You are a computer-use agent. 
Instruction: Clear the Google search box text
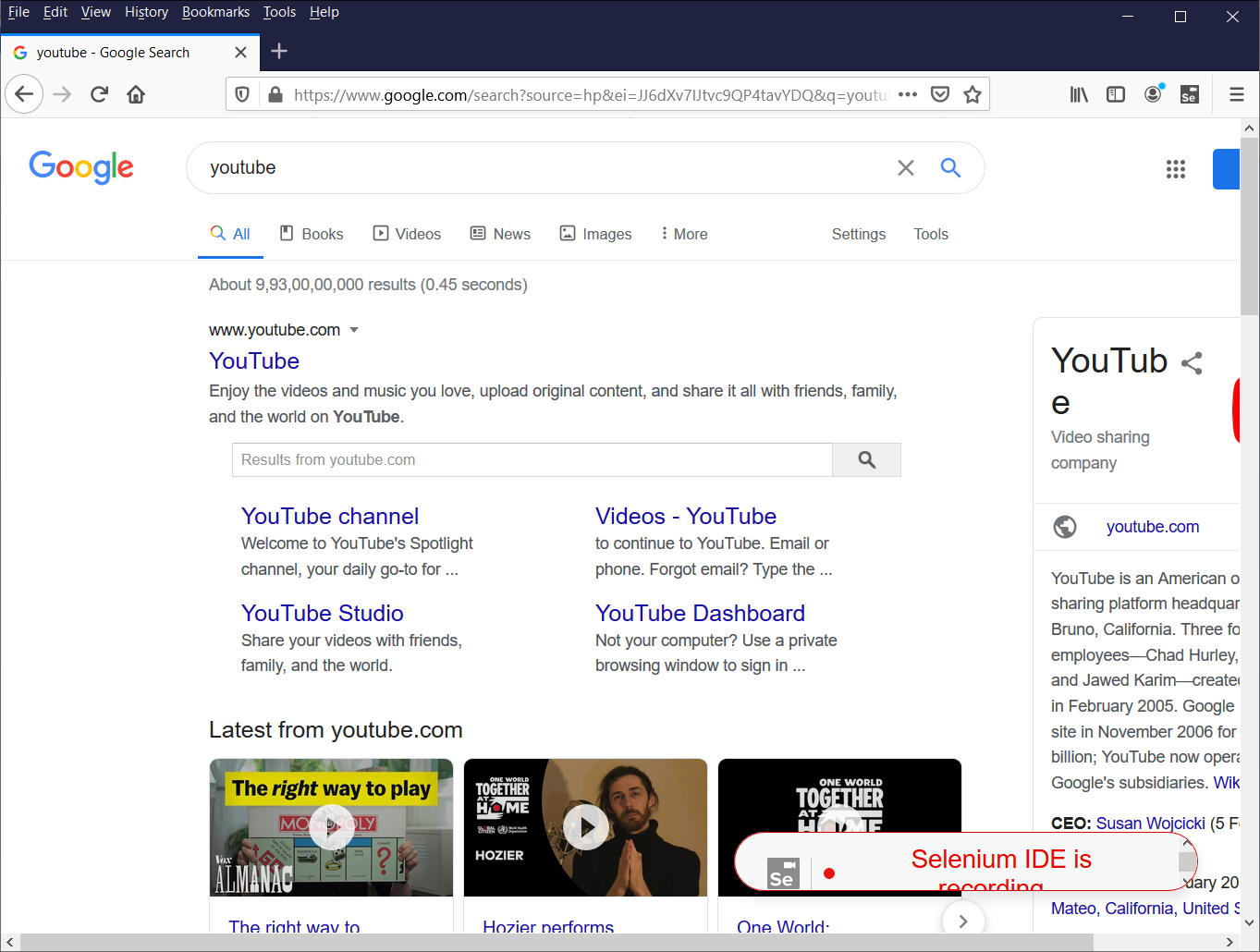tap(906, 167)
